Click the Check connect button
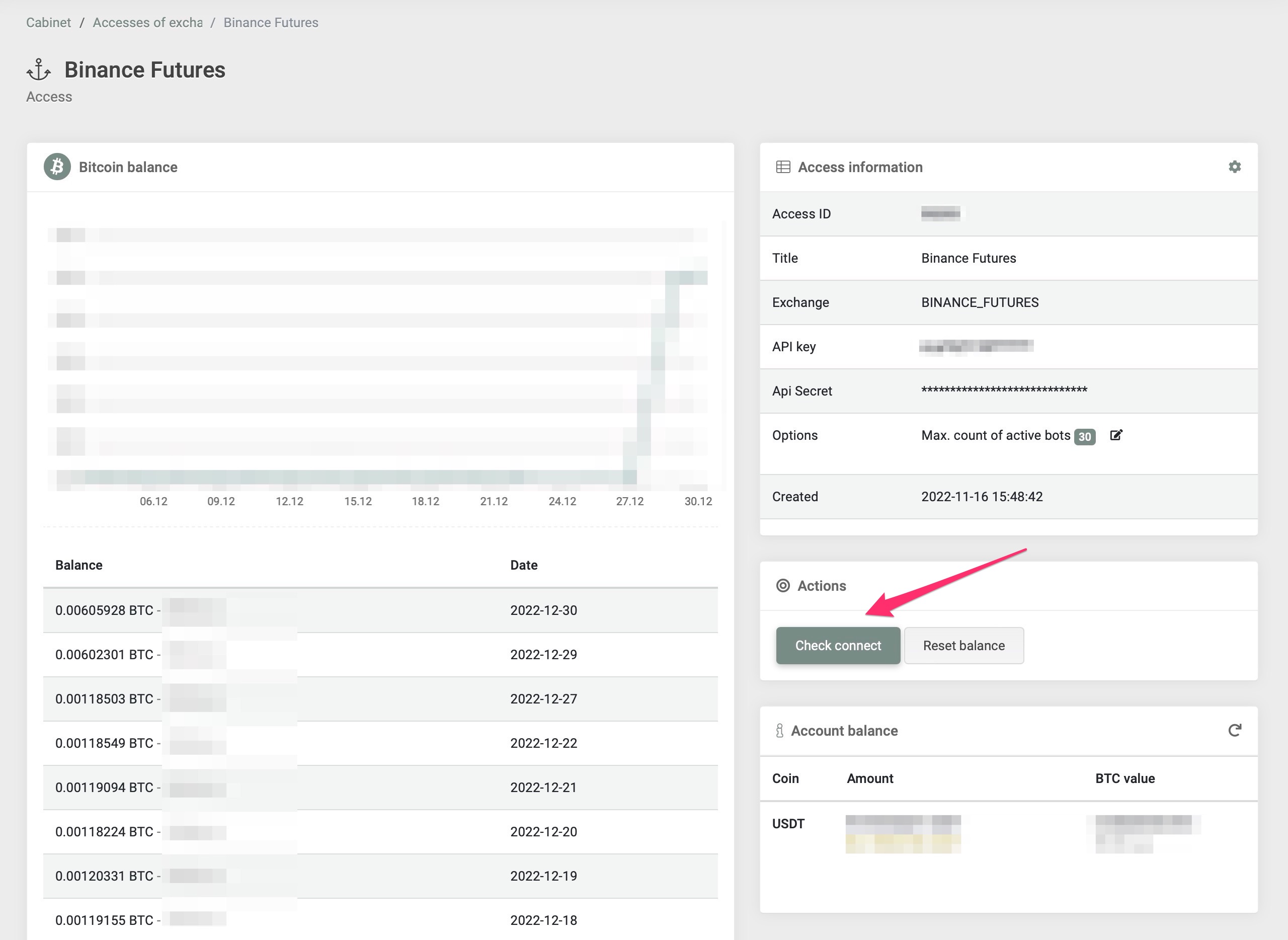 click(x=838, y=645)
